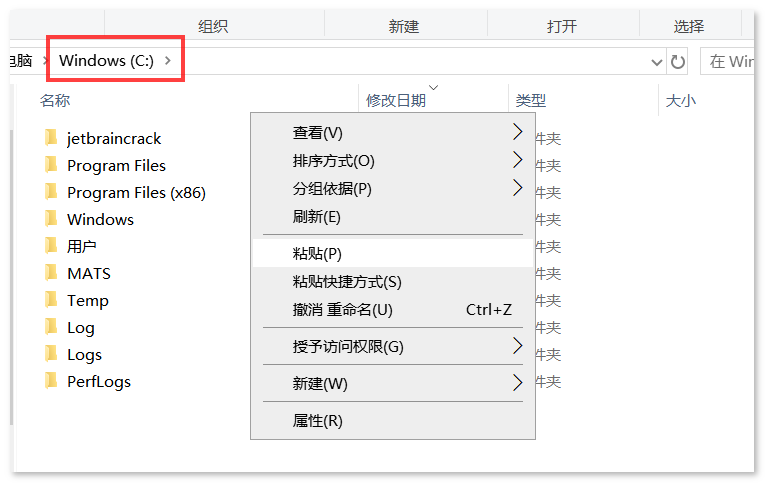Sort by the 名称 column header
Viewport: 765px width, 483px height.
55,101
